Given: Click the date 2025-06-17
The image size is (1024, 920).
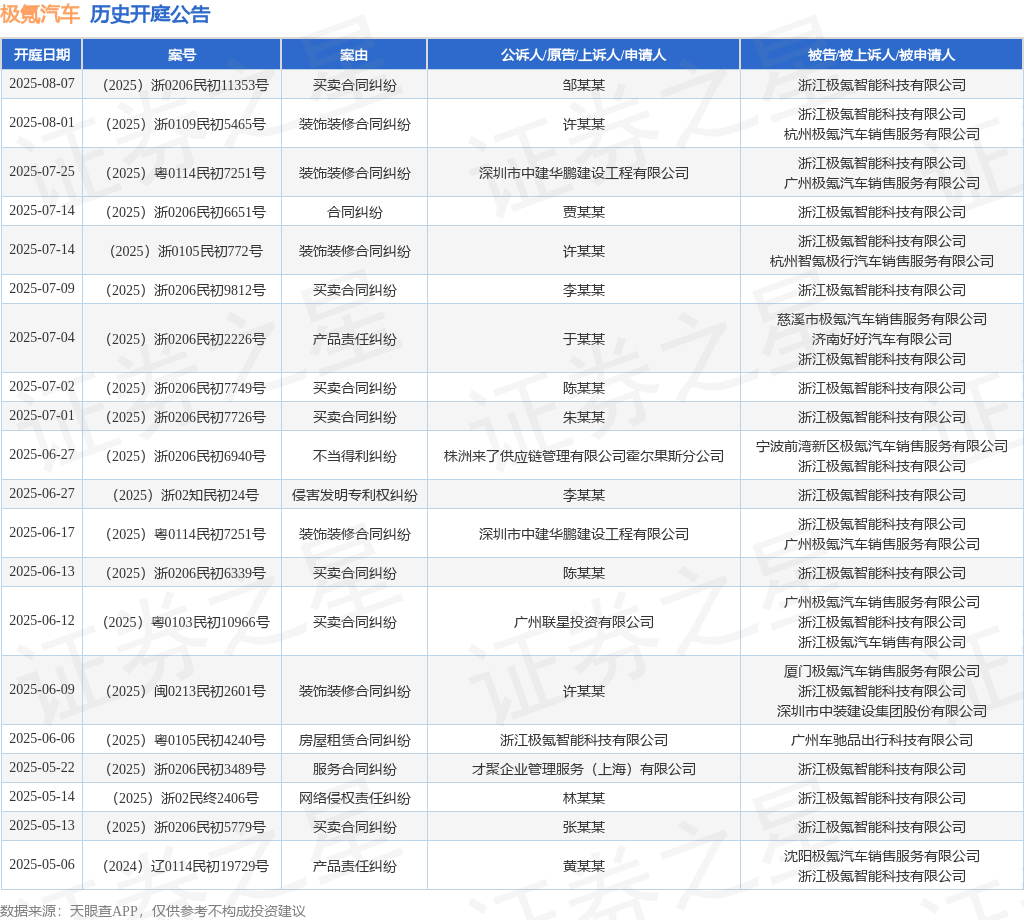Looking at the screenshot, I should coord(42,533).
